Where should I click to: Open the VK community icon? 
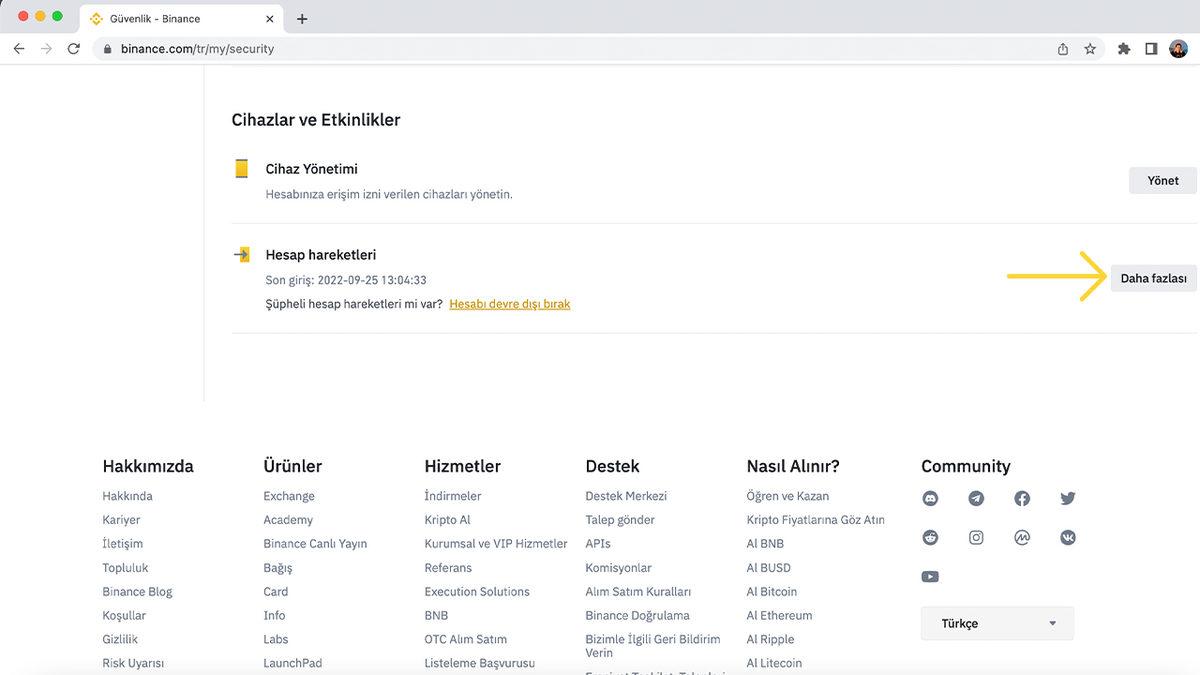(1067, 537)
